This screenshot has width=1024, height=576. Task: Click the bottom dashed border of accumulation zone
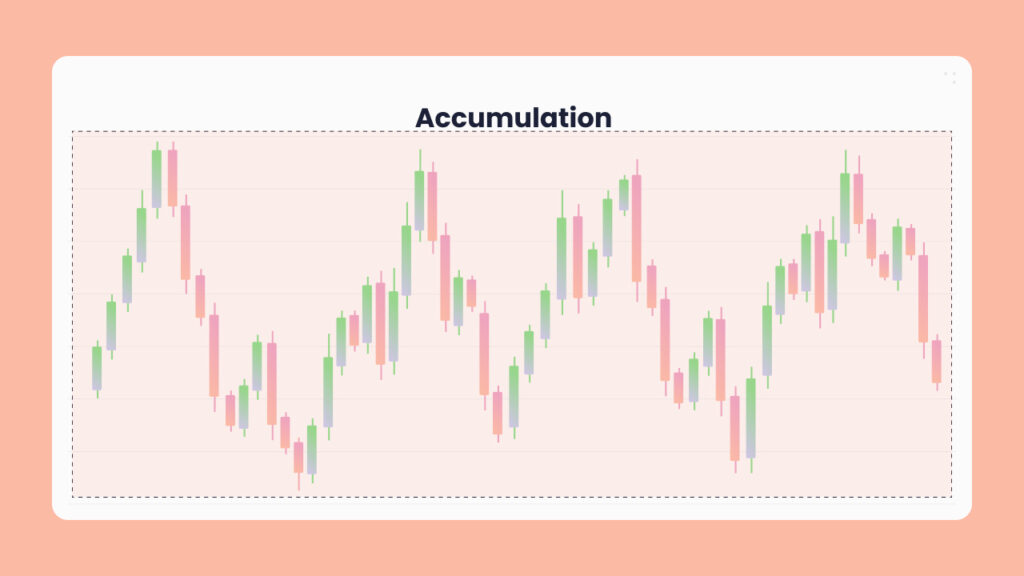(512, 496)
